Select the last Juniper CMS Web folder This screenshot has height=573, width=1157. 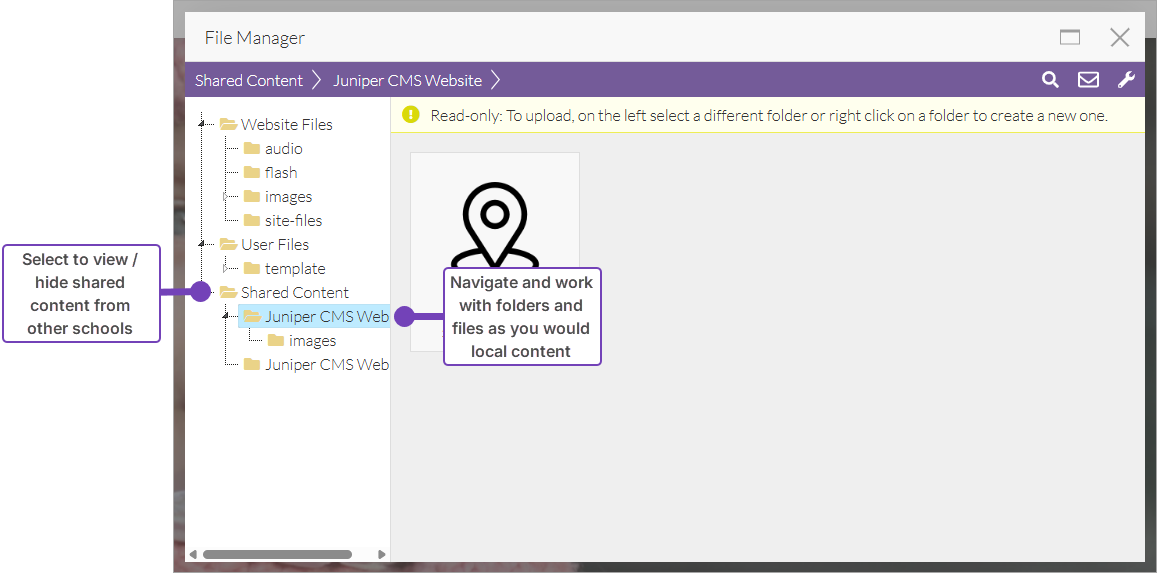click(326, 364)
